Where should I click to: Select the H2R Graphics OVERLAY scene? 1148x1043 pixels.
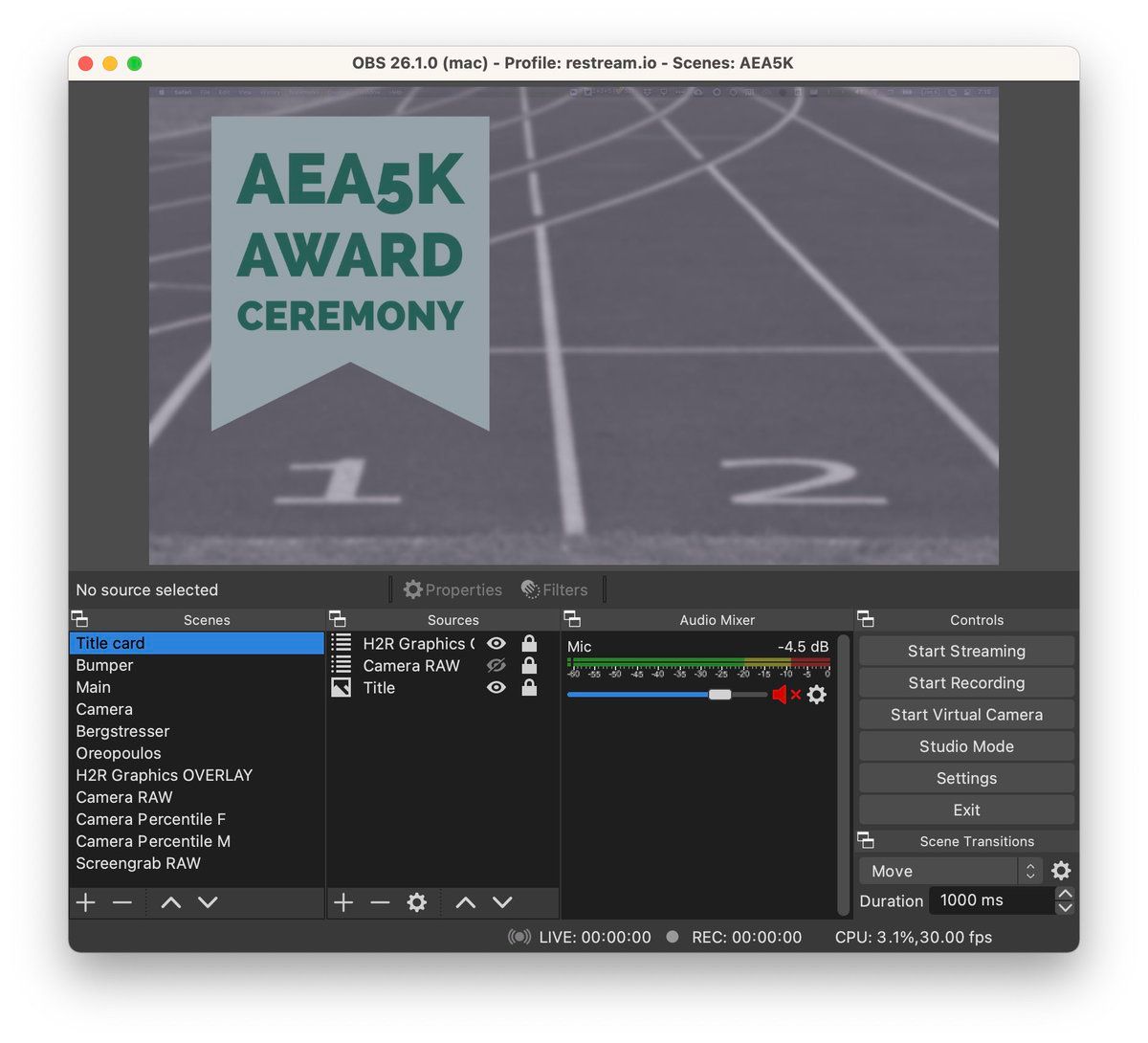164,775
